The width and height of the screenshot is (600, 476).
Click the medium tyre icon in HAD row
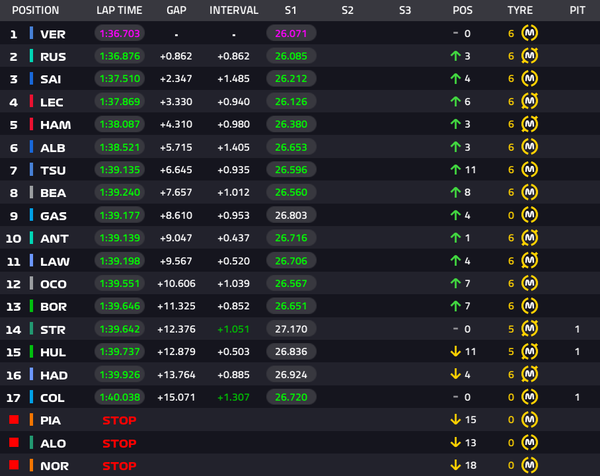[x=530, y=374]
